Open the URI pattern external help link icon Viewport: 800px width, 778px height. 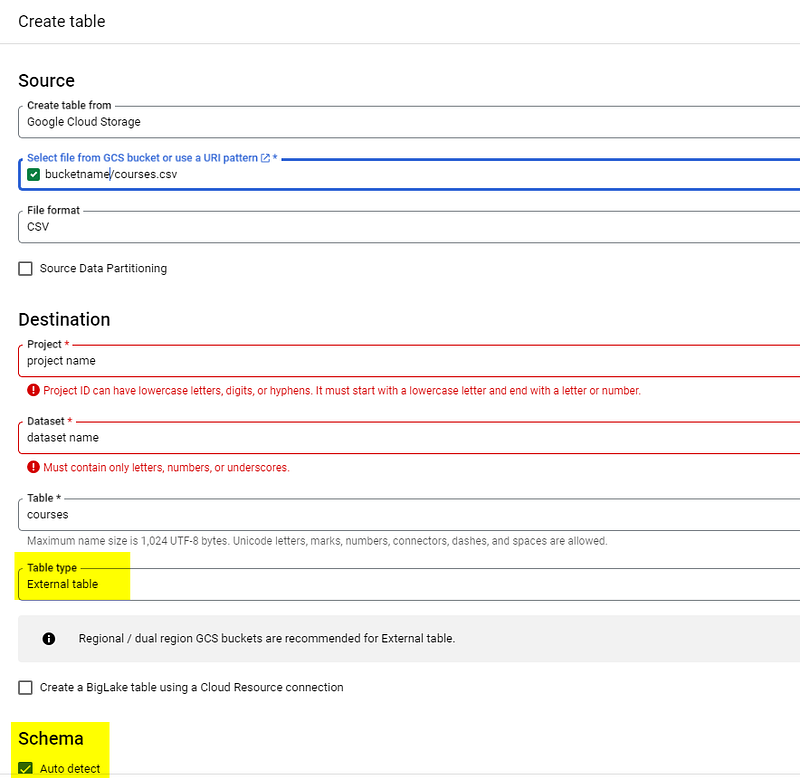265,158
